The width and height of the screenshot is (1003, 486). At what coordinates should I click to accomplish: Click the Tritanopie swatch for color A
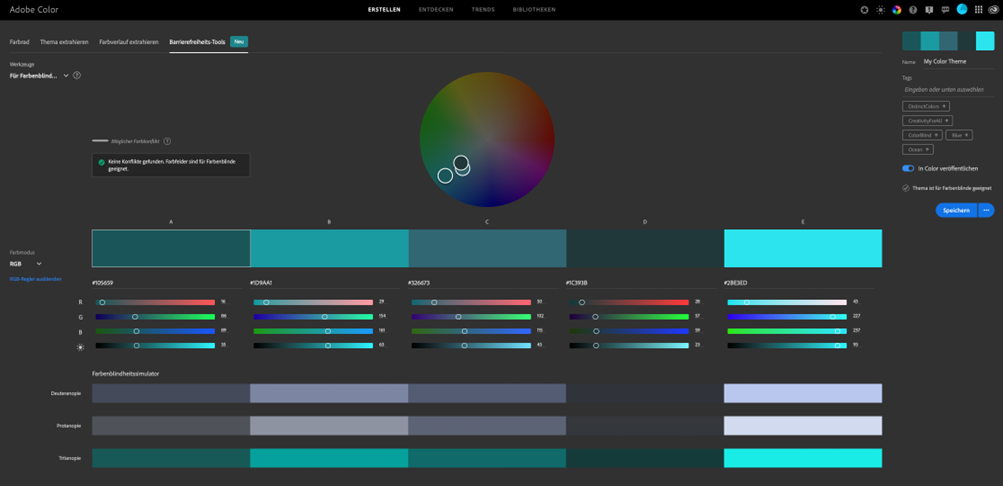click(171, 458)
